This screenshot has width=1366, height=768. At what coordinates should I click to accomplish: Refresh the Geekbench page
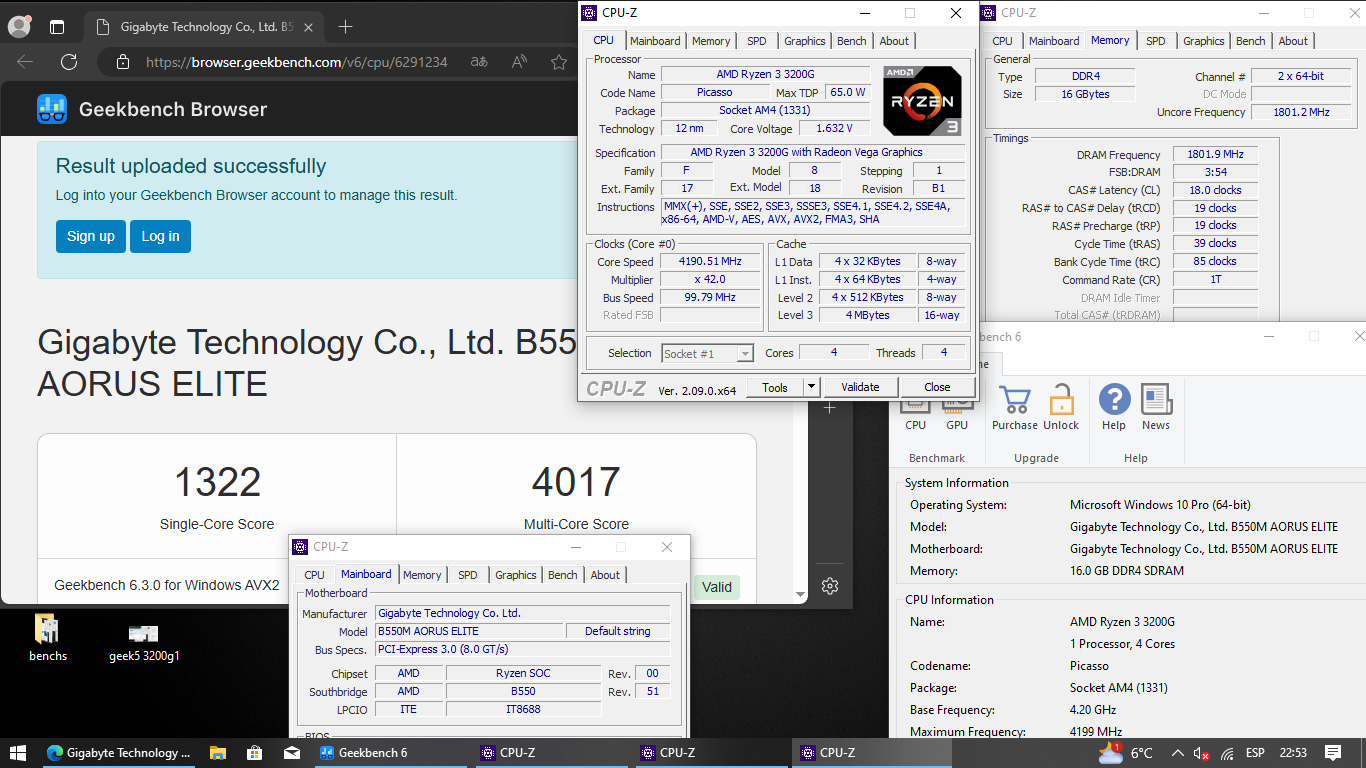[69, 62]
